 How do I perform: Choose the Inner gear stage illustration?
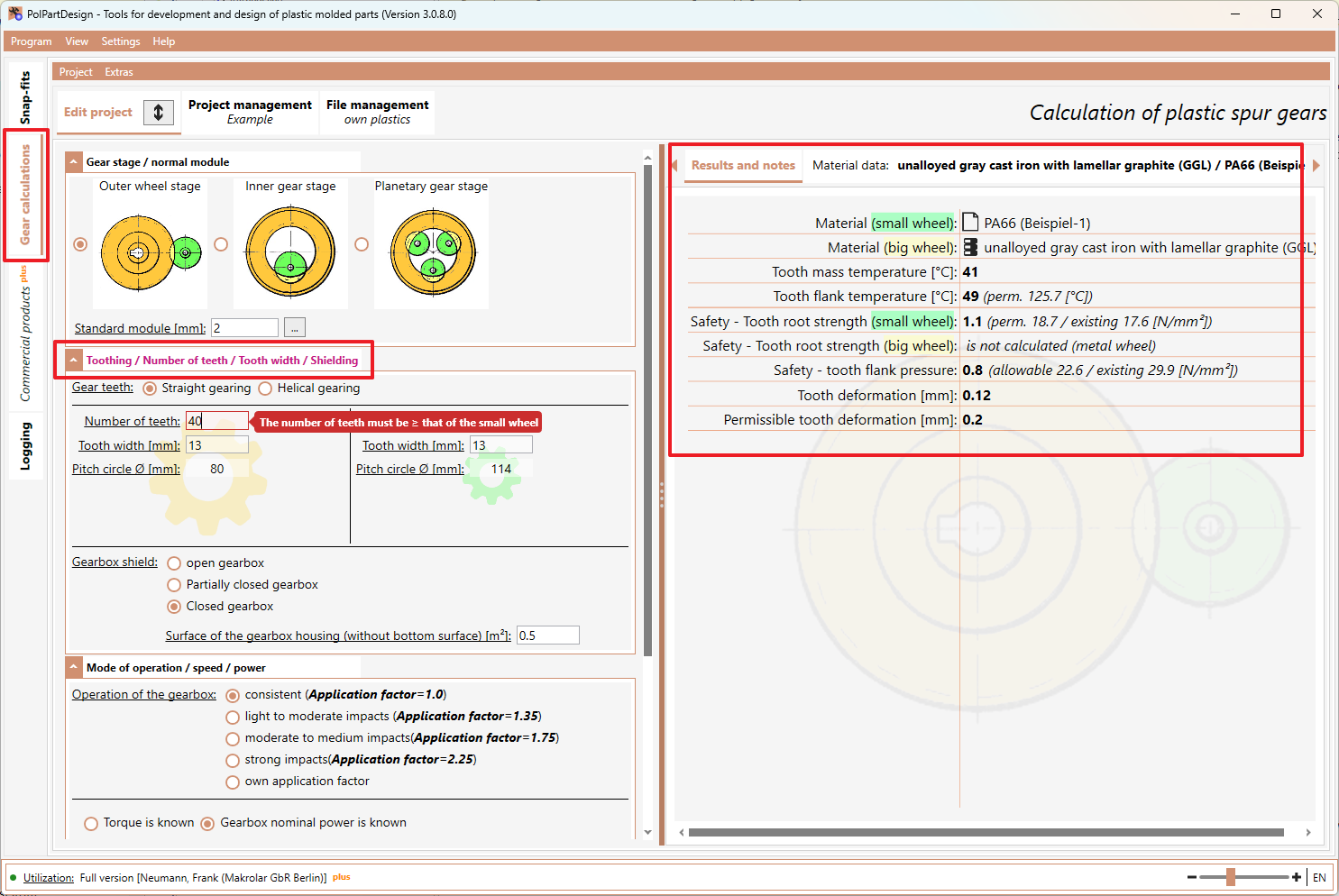click(290, 251)
